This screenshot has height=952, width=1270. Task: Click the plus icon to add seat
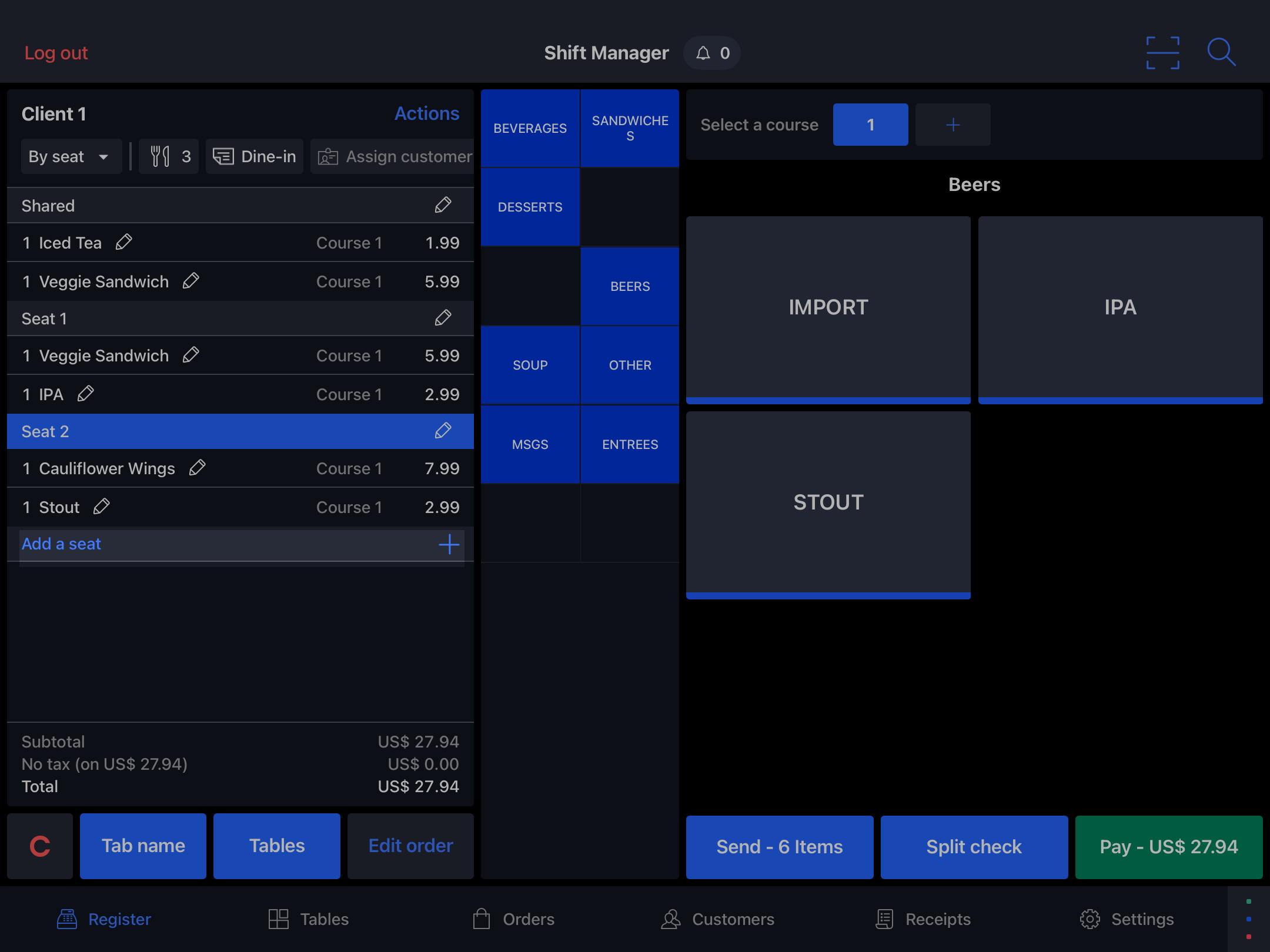pos(449,544)
